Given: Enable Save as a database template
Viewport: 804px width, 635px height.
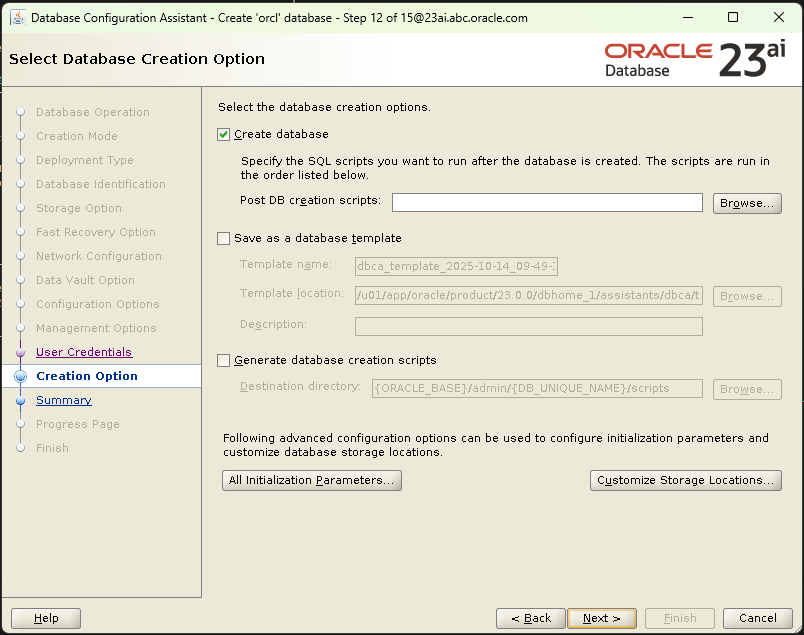Looking at the screenshot, I should click(222, 238).
